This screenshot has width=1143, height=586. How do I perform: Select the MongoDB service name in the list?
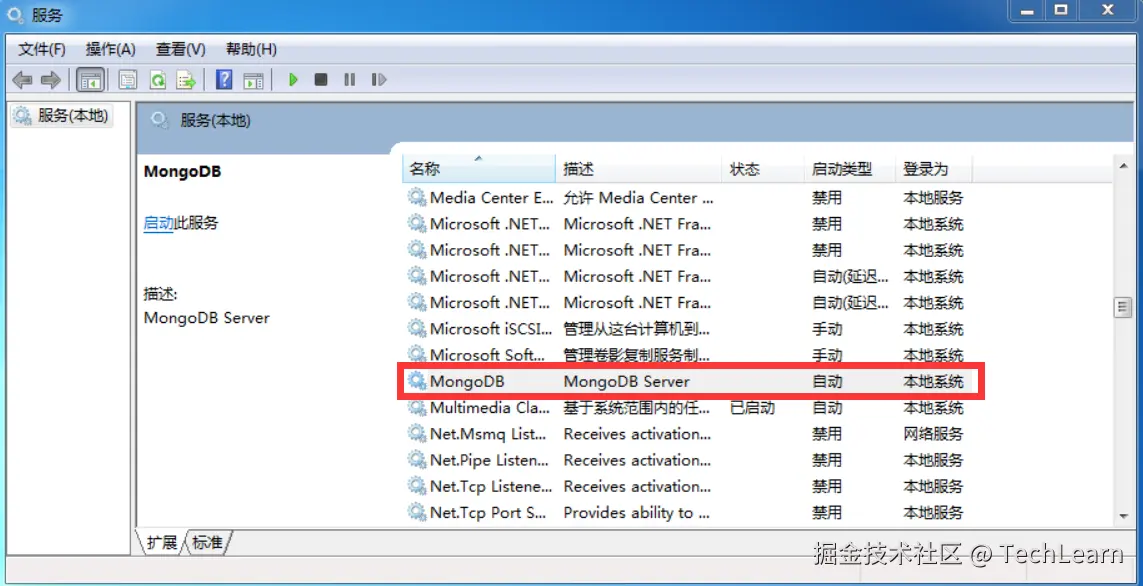tap(467, 381)
